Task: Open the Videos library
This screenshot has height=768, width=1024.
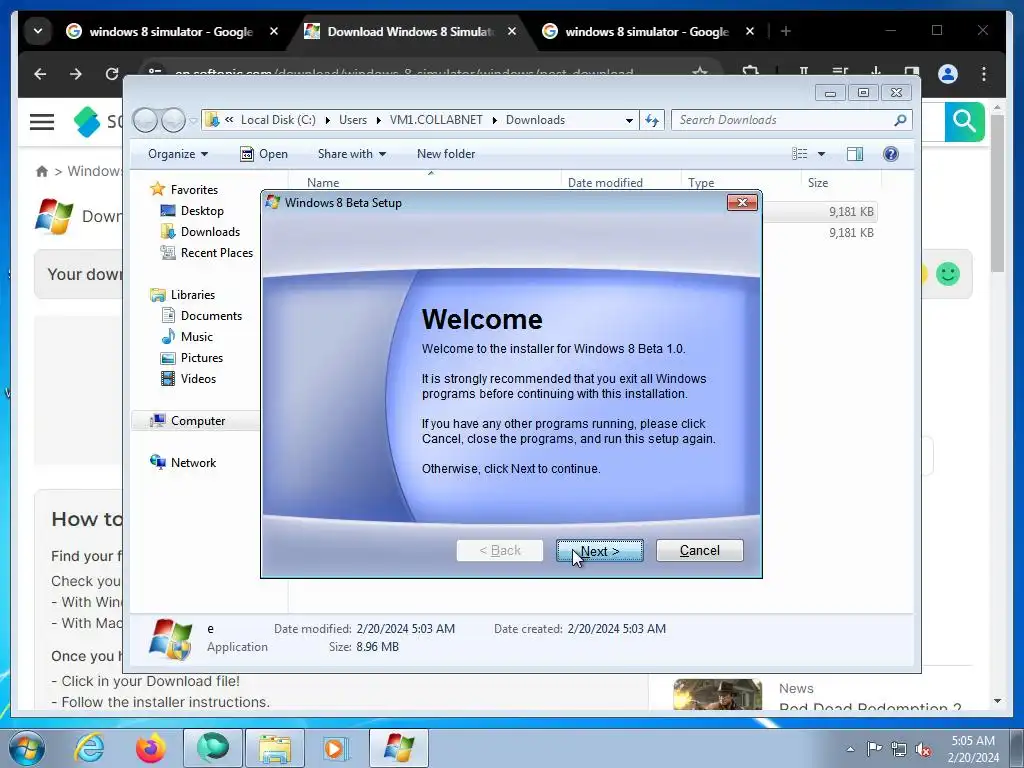Action: pos(198,378)
